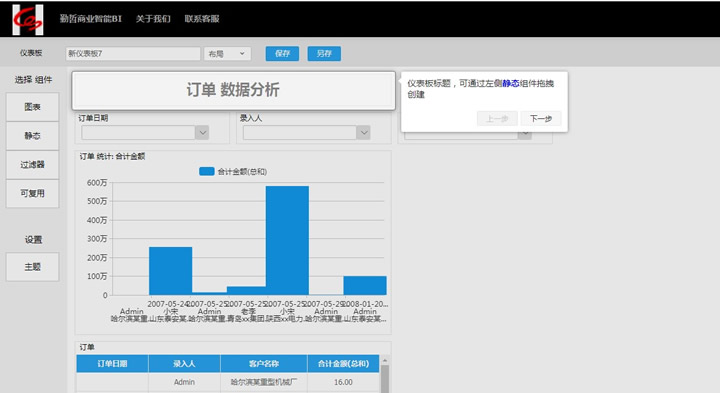Select the 图表 chart component
This screenshot has height=393, width=720.
click(33, 107)
